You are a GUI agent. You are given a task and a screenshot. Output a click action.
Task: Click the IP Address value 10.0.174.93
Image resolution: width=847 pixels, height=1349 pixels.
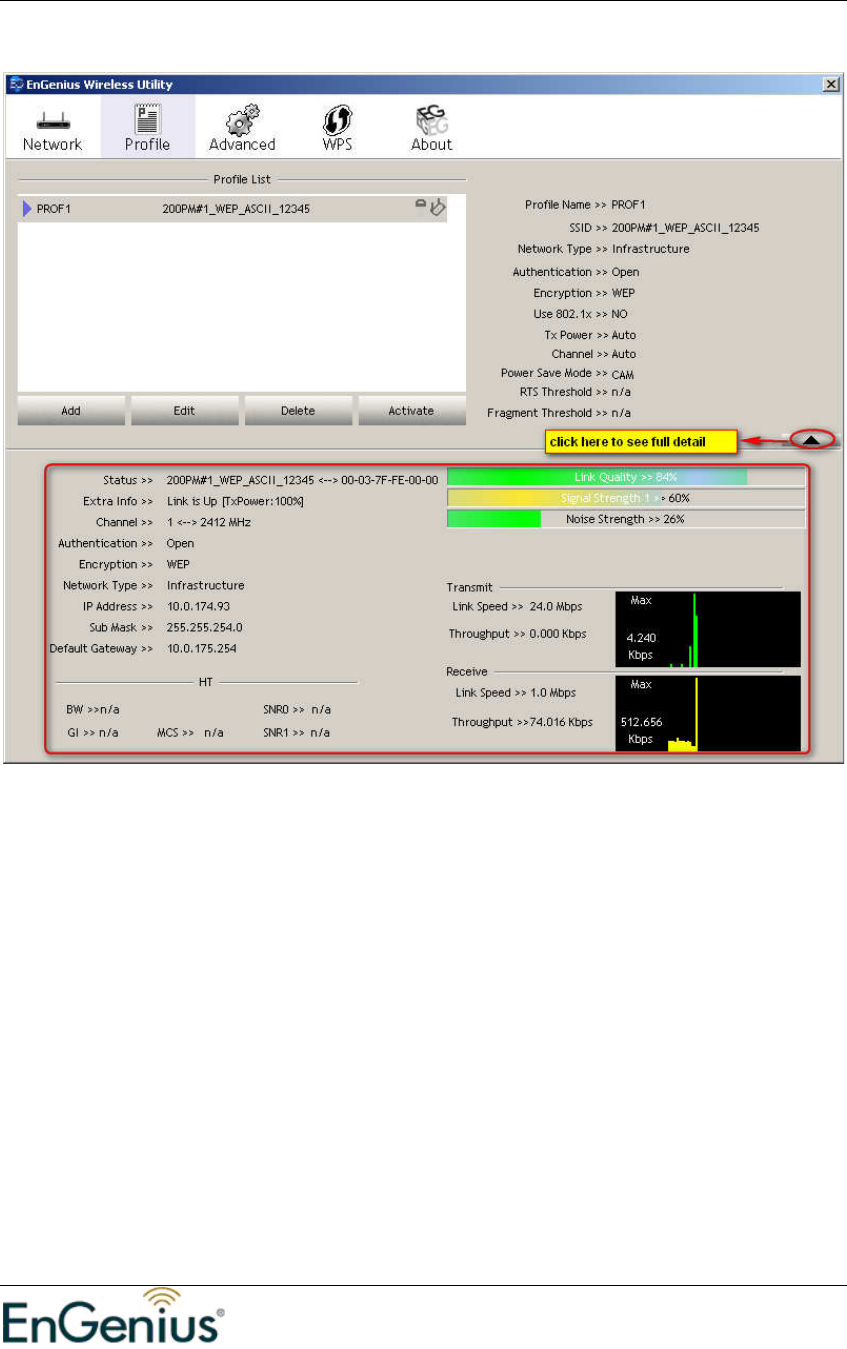pyautogui.click(x=199, y=607)
